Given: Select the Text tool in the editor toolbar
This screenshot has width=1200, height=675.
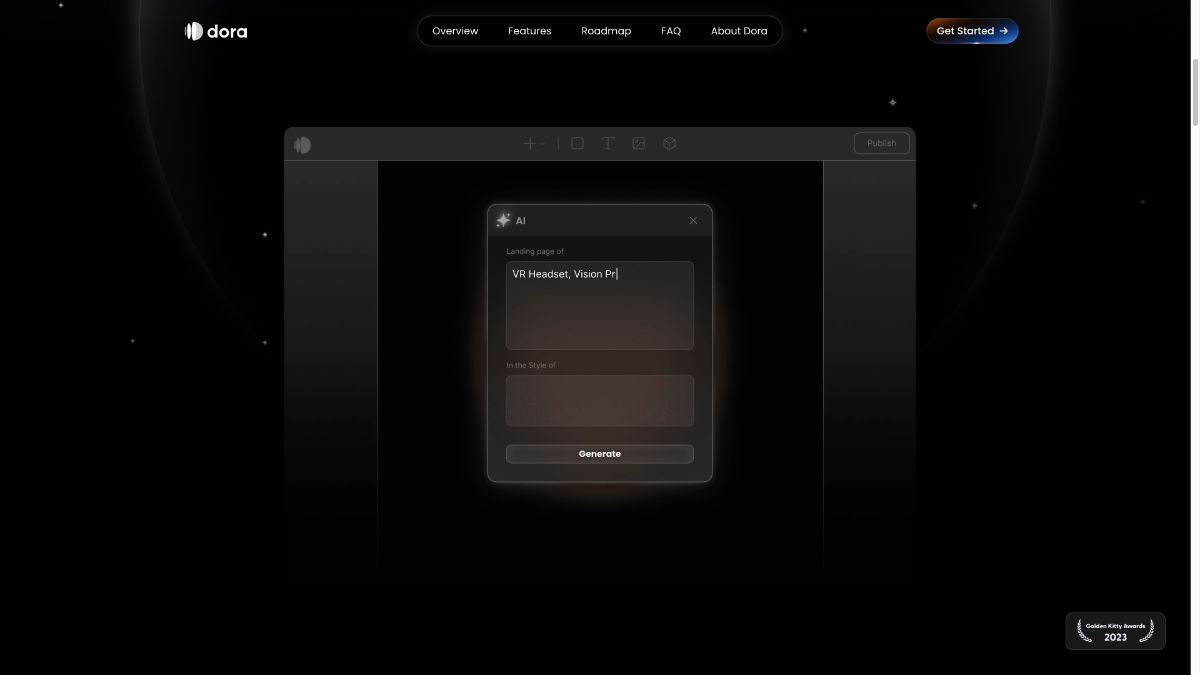Looking at the screenshot, I should (x=607, y=143).
